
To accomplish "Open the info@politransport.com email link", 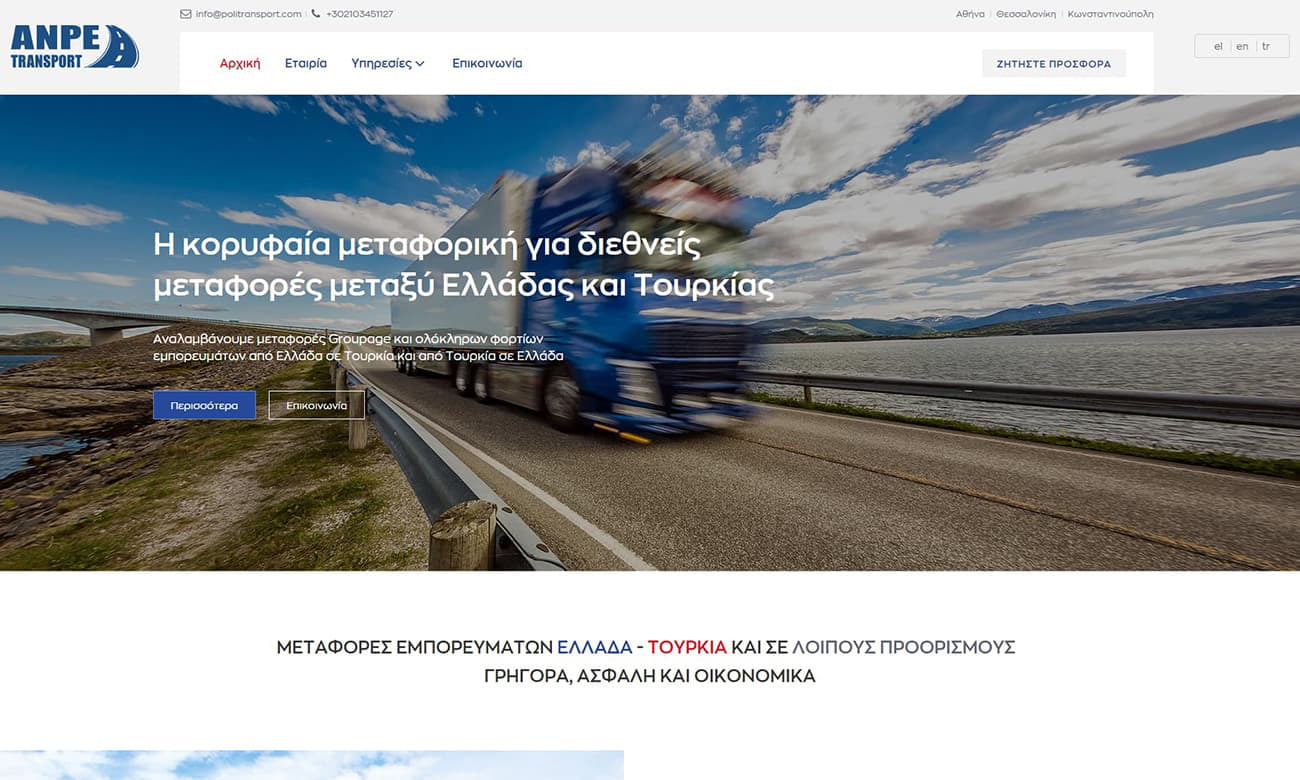I will [x=248, y=14].
